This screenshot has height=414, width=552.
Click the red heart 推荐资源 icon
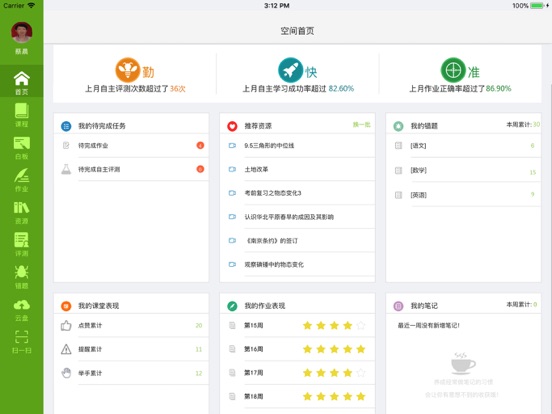pos(232,126)
